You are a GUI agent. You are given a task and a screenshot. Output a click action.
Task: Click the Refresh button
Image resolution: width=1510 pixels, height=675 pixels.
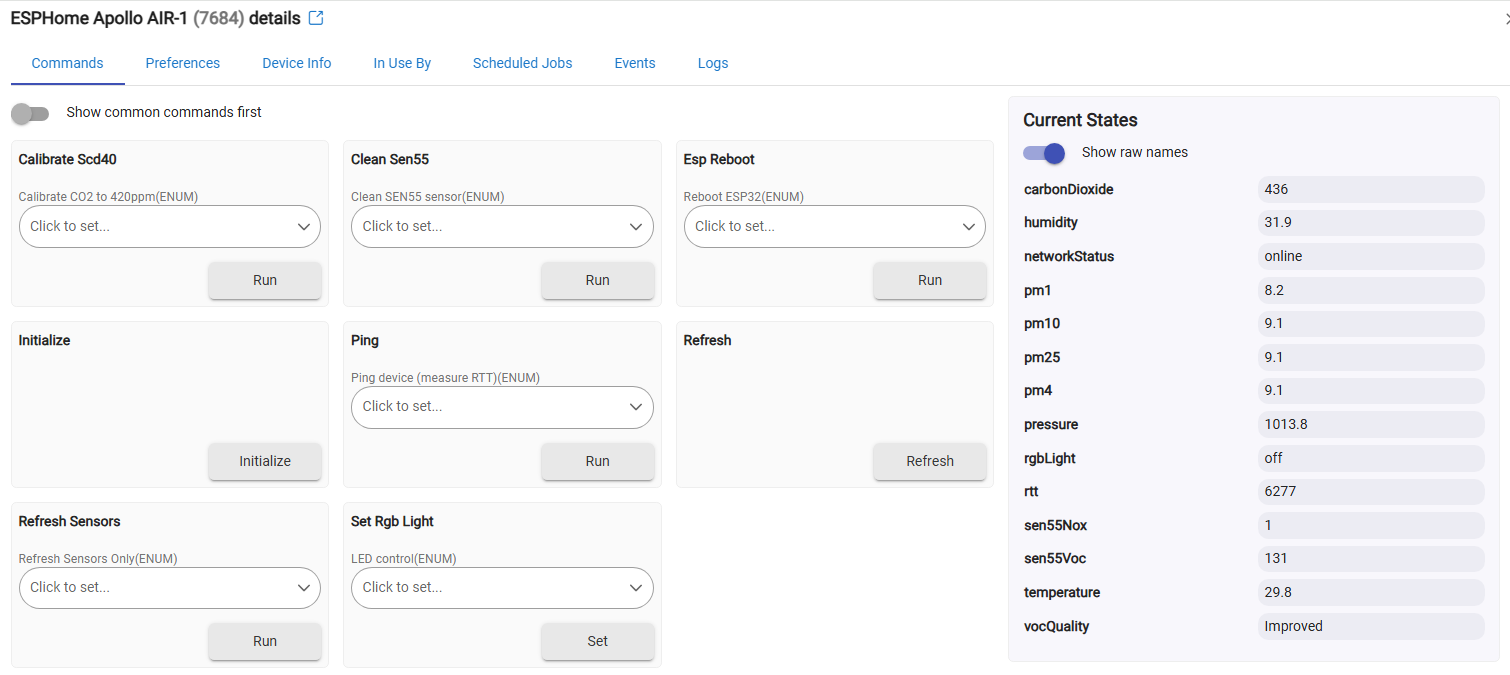click(x=930, y=461)
